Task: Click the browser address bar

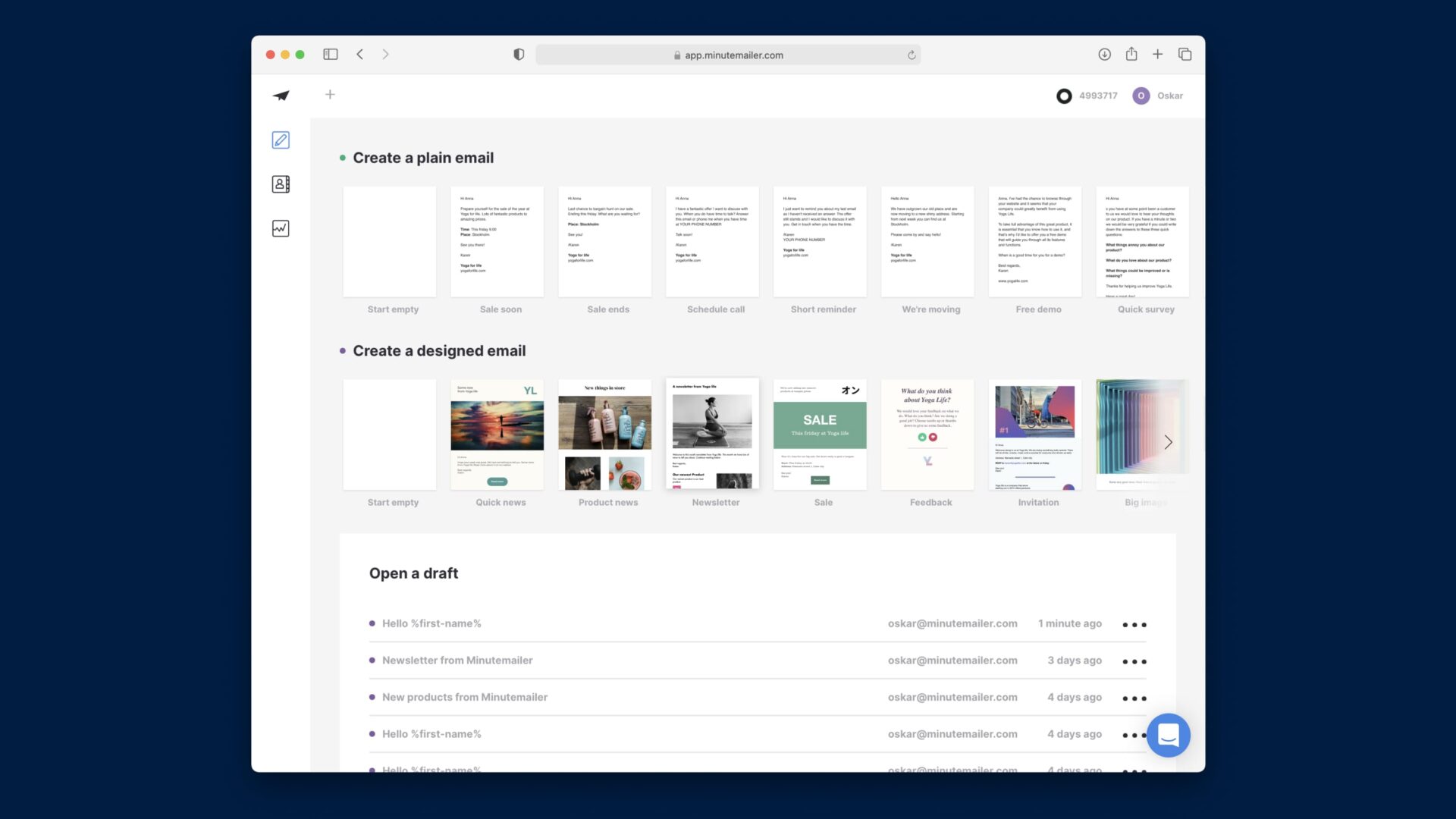Action: point(728,54)
